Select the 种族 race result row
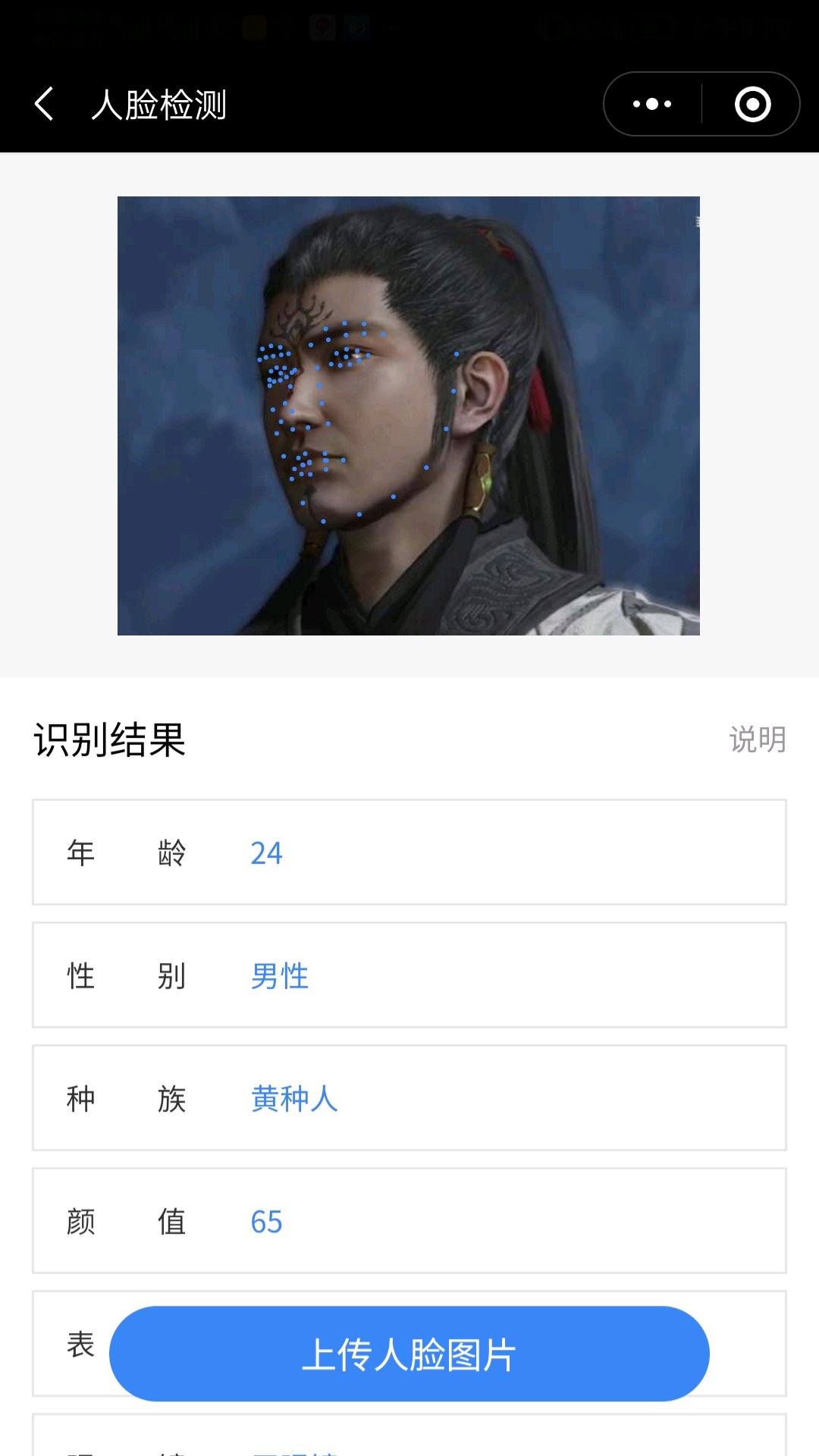This screenshot has width=819, height=1456. click(409, 1098)
